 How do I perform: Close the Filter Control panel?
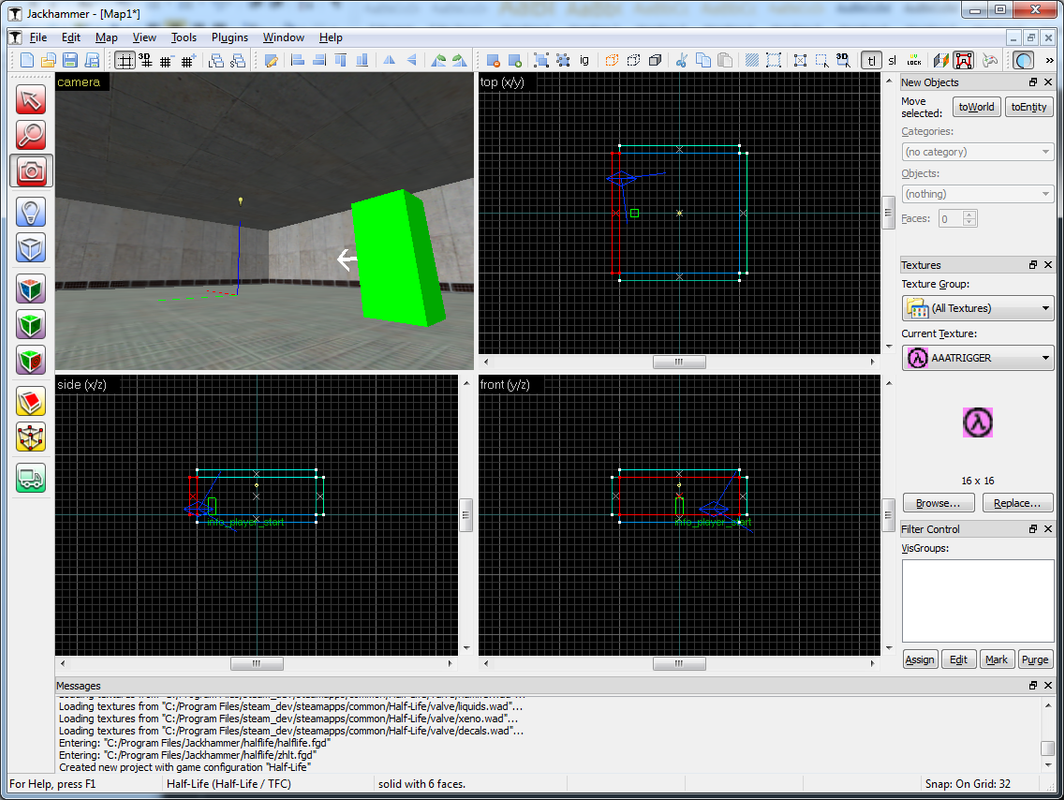(x=1048, y=529)
